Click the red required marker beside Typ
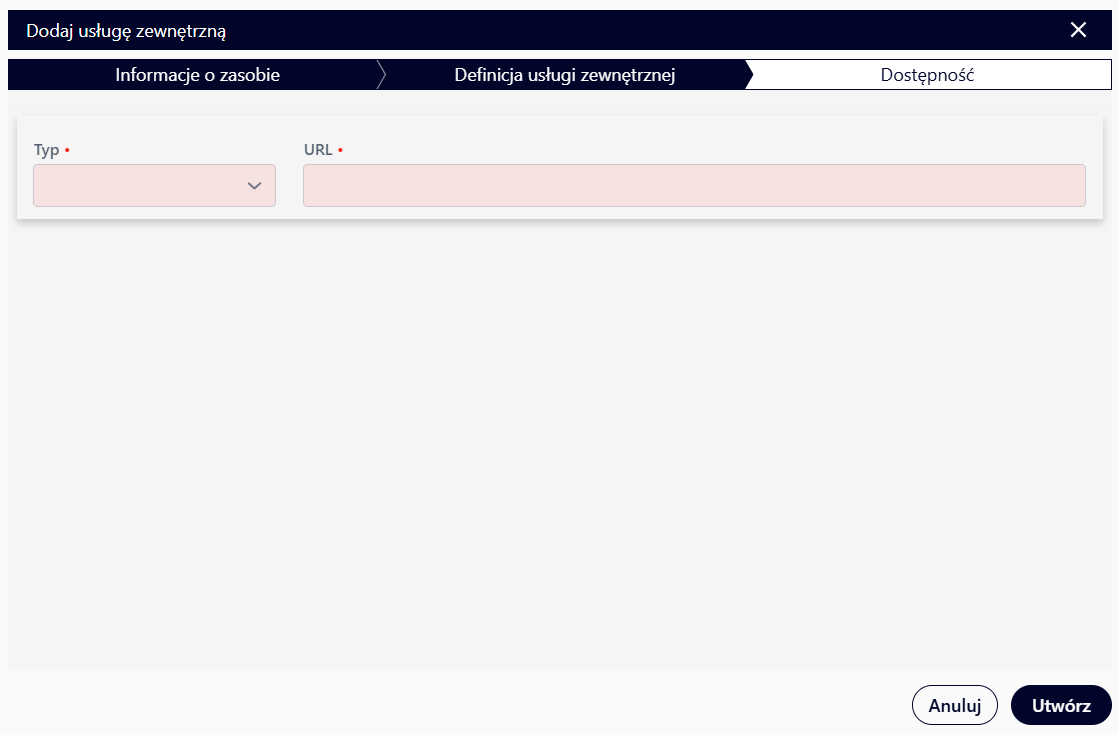The height and width of the screenshot is (735, 1119). 67,150
